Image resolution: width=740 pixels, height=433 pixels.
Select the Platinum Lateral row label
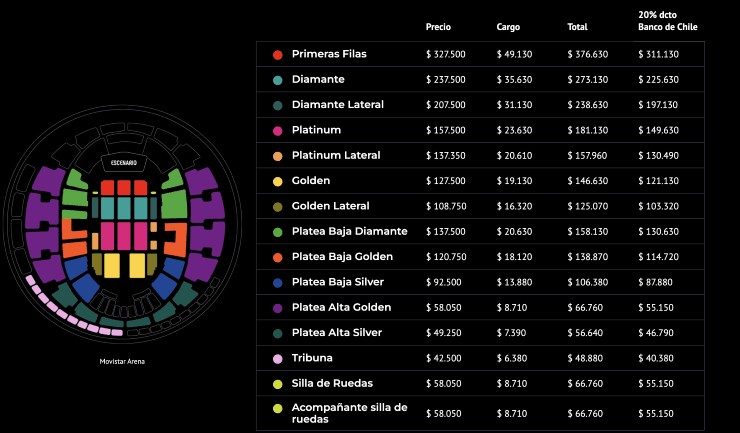(x=337, y=155)
